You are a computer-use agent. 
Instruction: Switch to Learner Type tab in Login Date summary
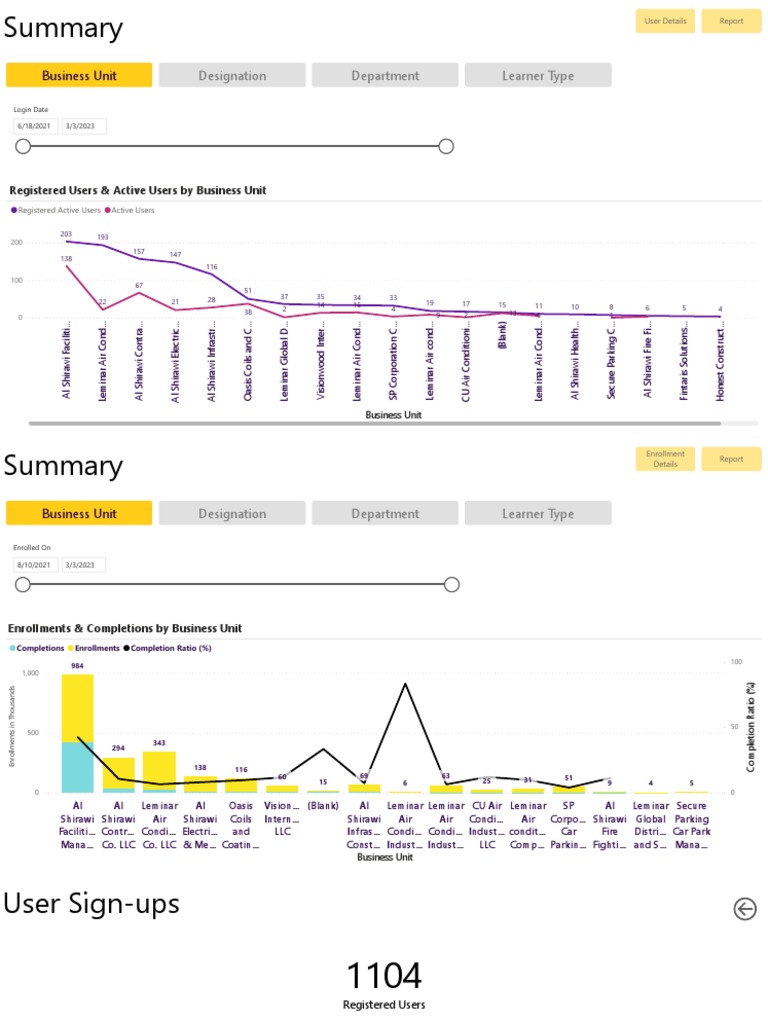537,75
